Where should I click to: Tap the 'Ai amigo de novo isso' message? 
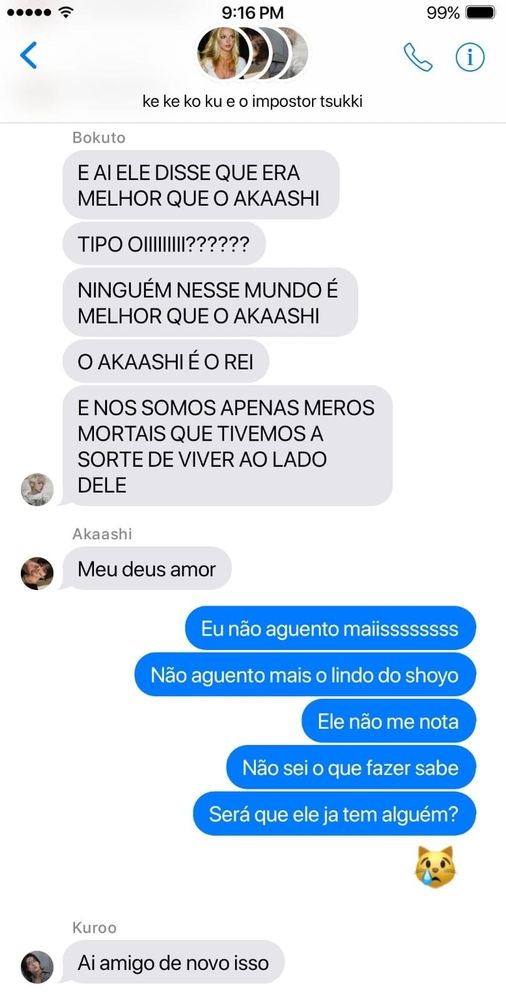[173, 962]
